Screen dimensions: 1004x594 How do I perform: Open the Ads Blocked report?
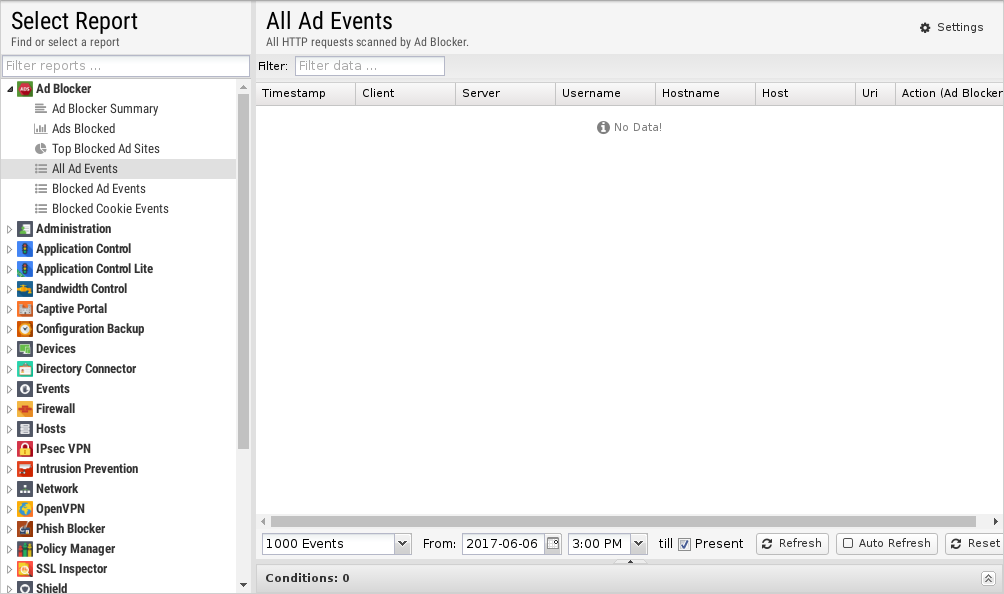[x=83, y=129]
